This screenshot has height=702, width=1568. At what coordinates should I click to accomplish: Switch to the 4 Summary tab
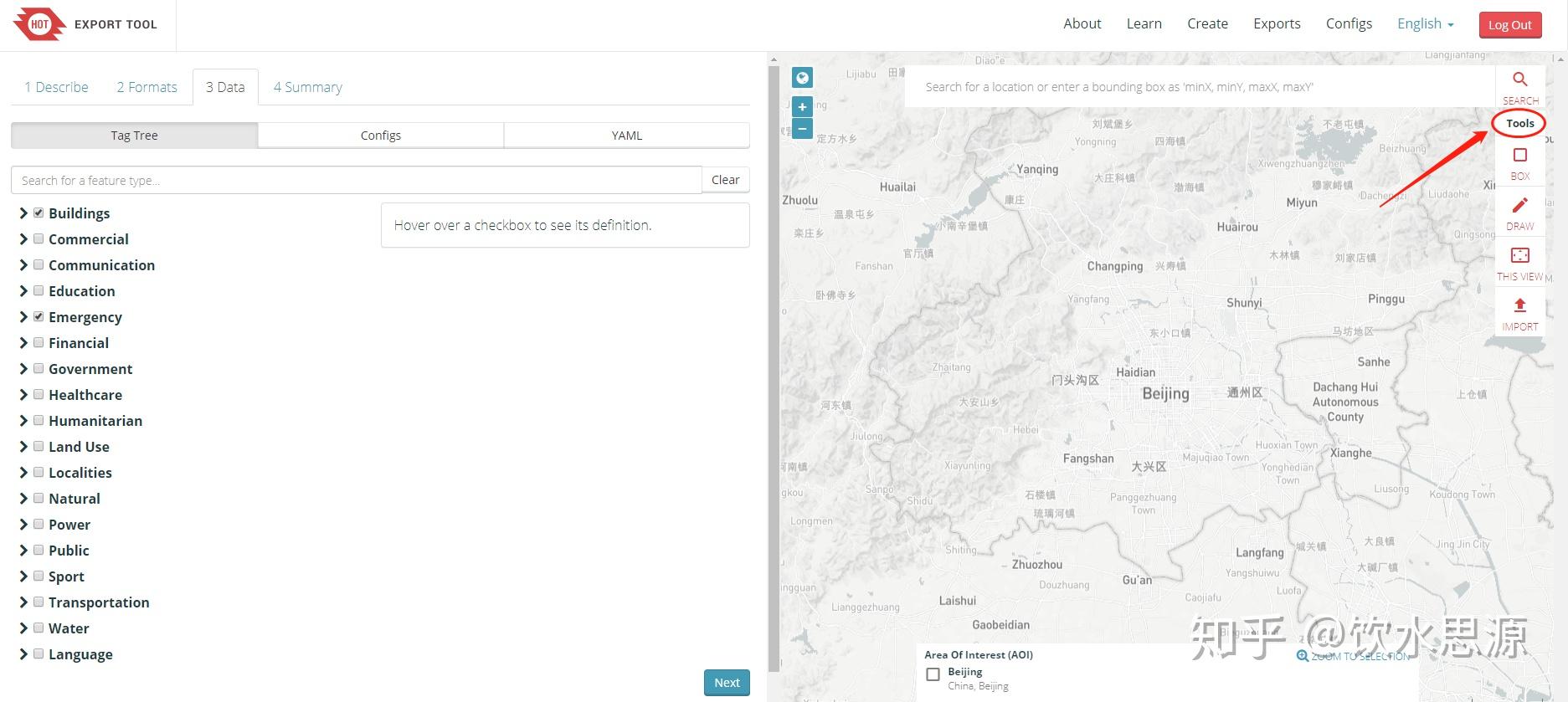307,87
